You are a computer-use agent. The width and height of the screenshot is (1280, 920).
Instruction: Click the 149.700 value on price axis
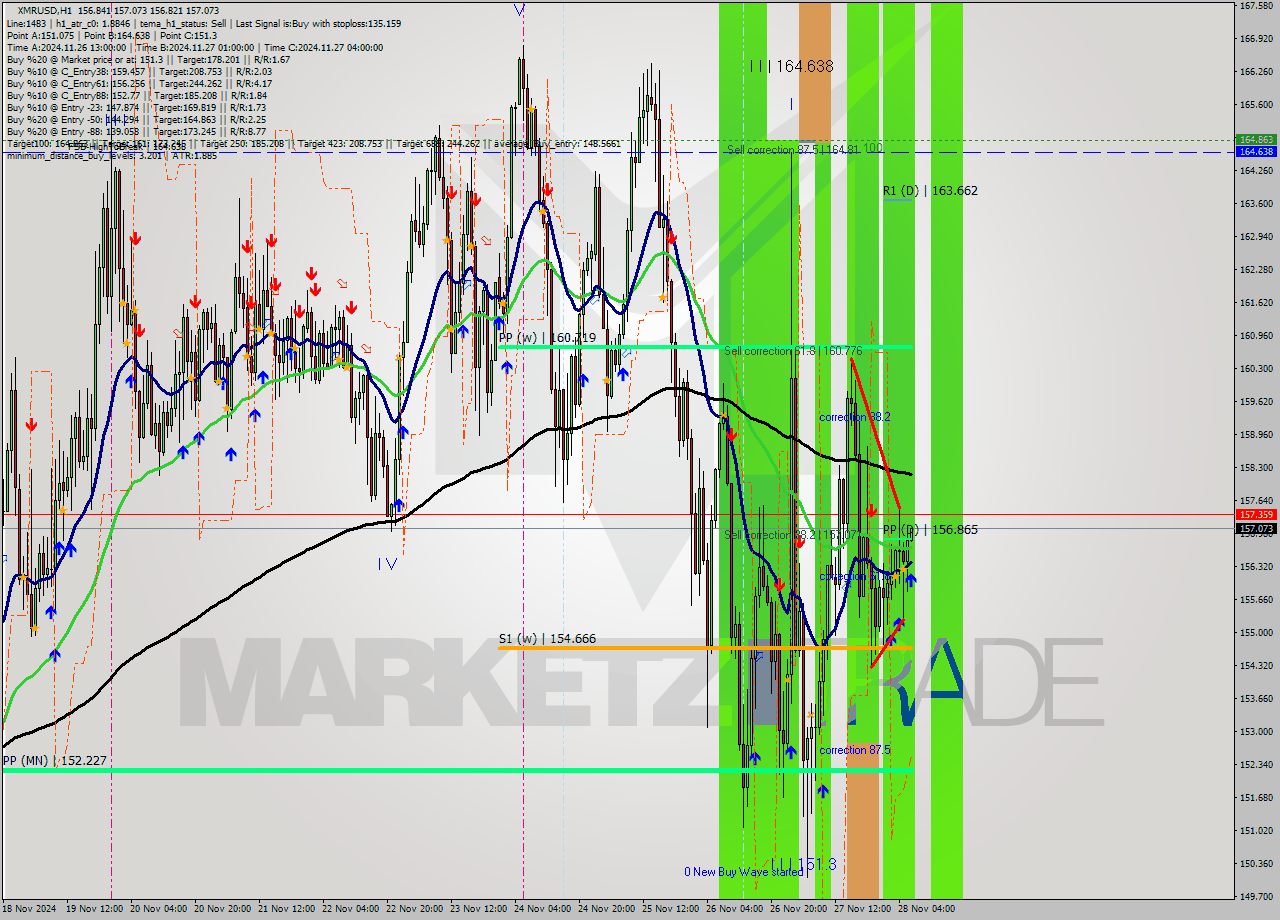pos(1255,897)
